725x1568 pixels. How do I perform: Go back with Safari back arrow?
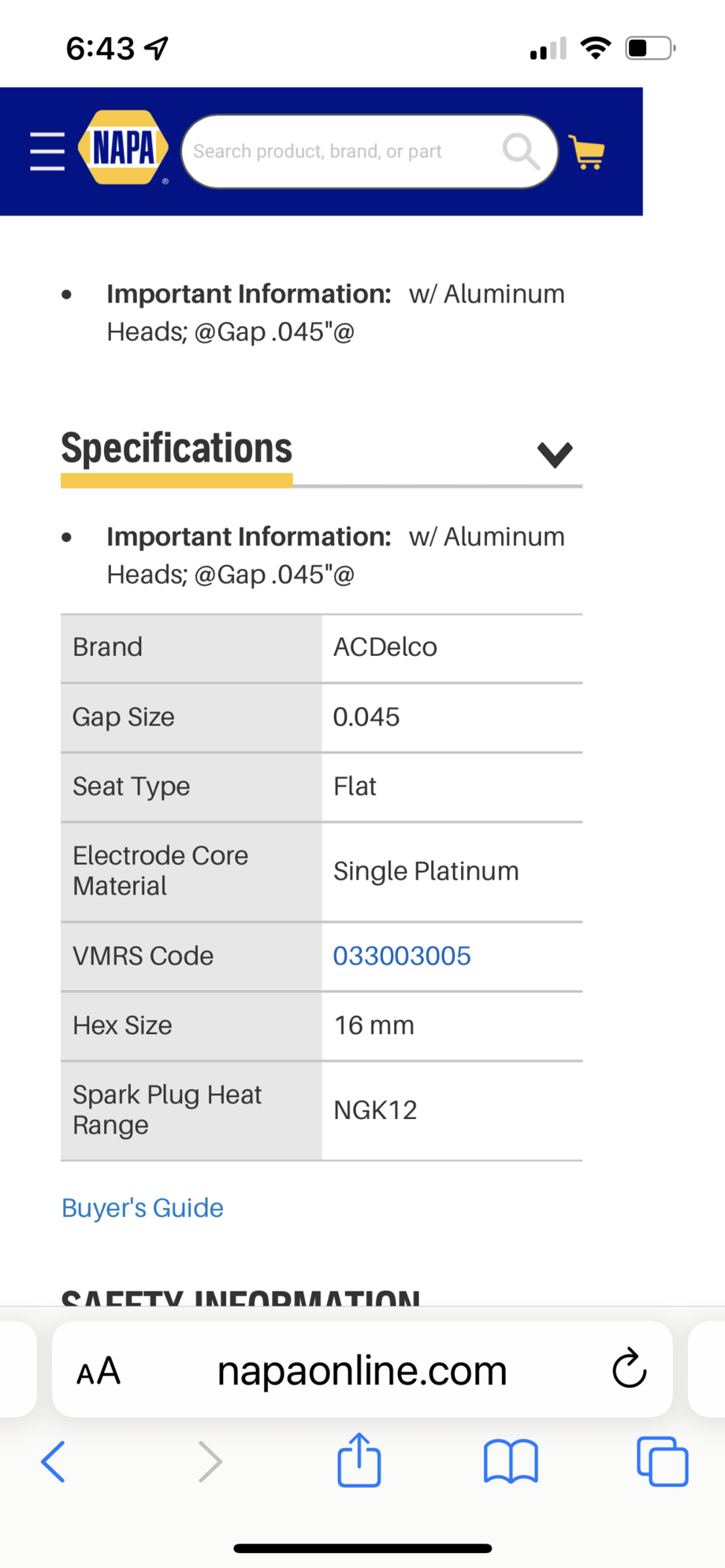53,1462
